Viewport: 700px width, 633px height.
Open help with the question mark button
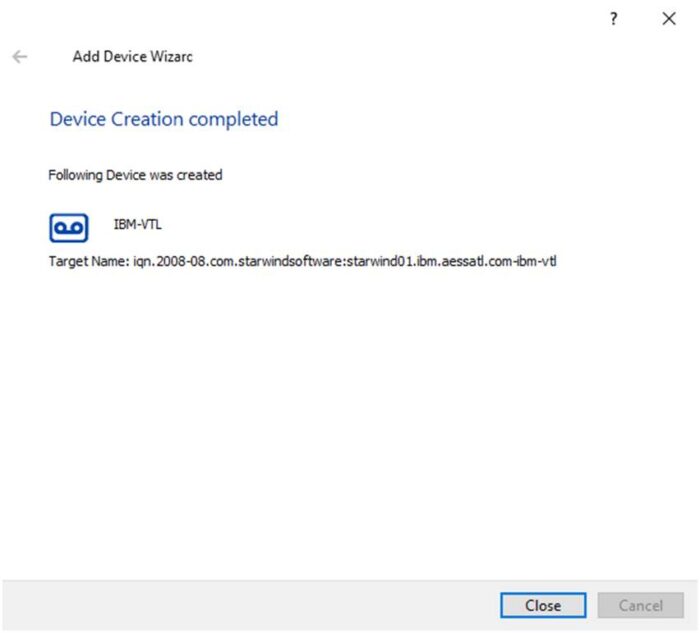point(614,19)
